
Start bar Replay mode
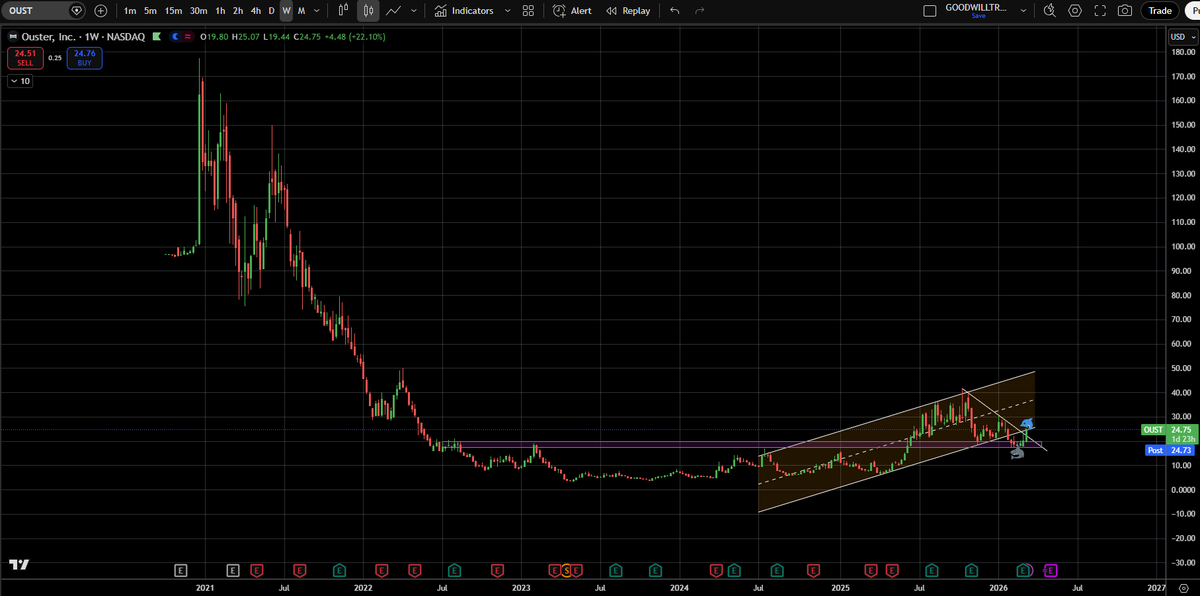coord(628,11)
